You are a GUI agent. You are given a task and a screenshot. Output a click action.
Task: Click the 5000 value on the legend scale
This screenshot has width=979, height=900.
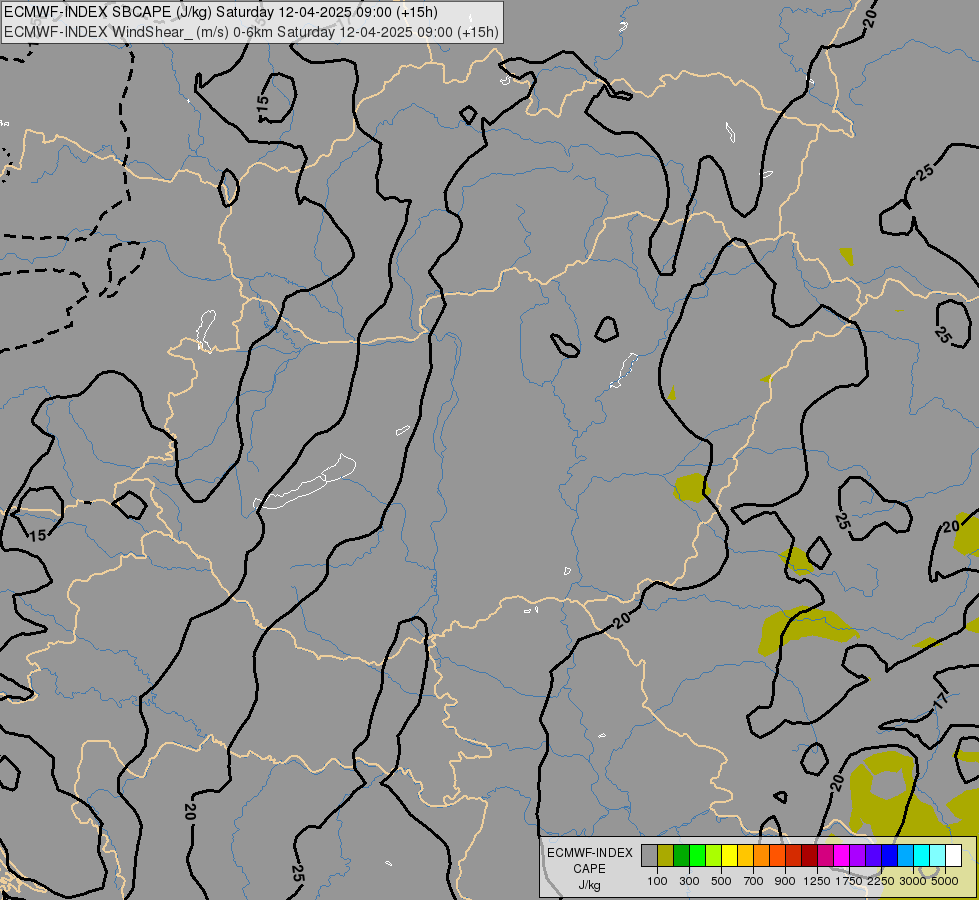(x=945, y=881)
